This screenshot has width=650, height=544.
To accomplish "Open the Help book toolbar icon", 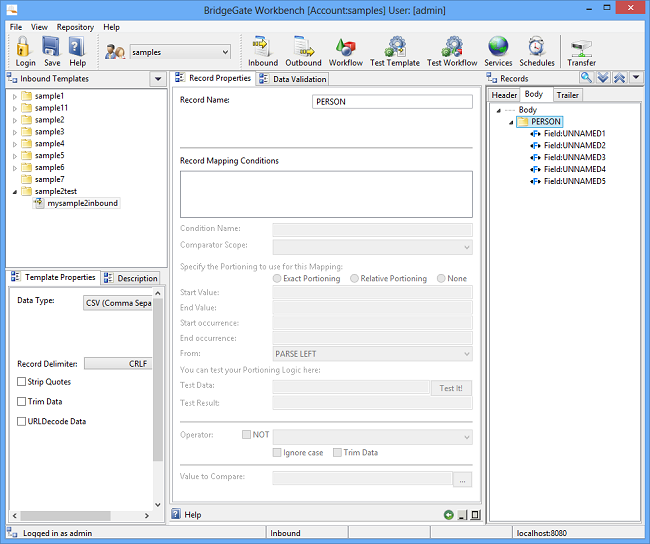I will [x=77, y=46].
